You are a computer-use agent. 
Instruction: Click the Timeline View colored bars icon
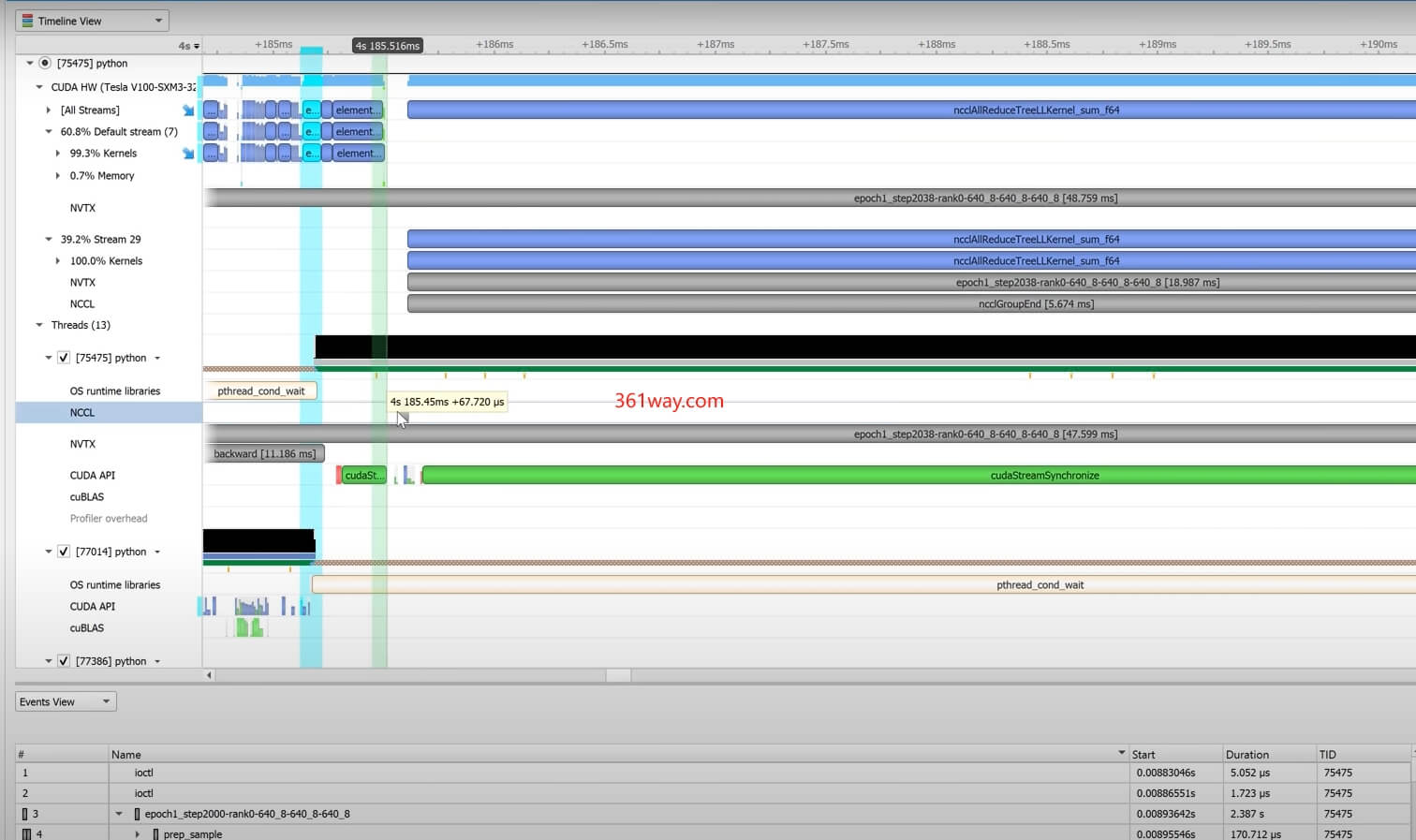(x=27, y=21)
